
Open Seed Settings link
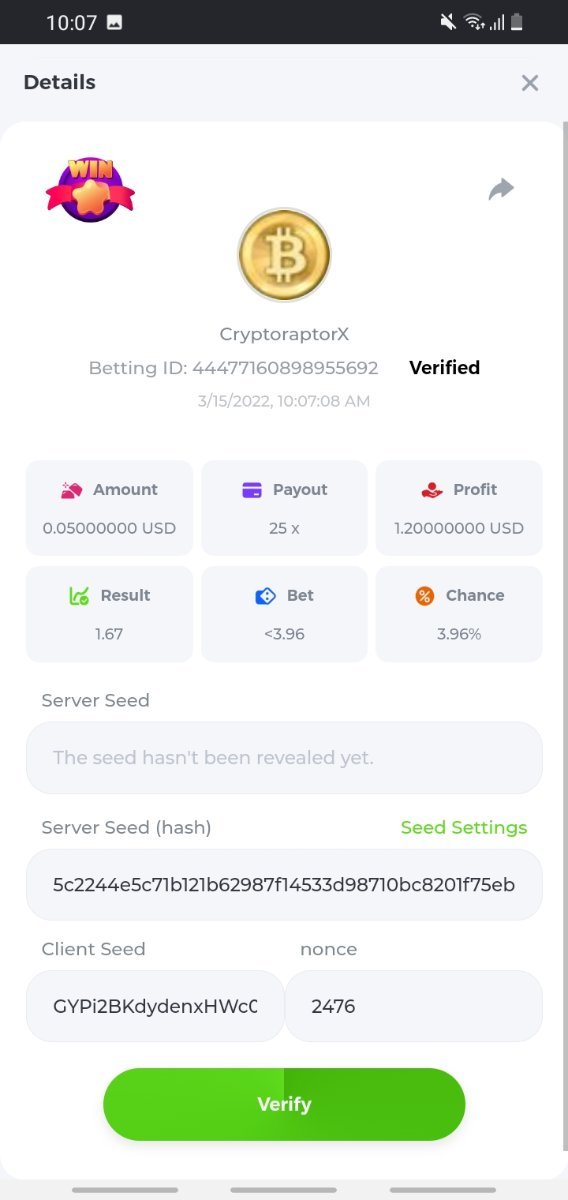point(464,828)
